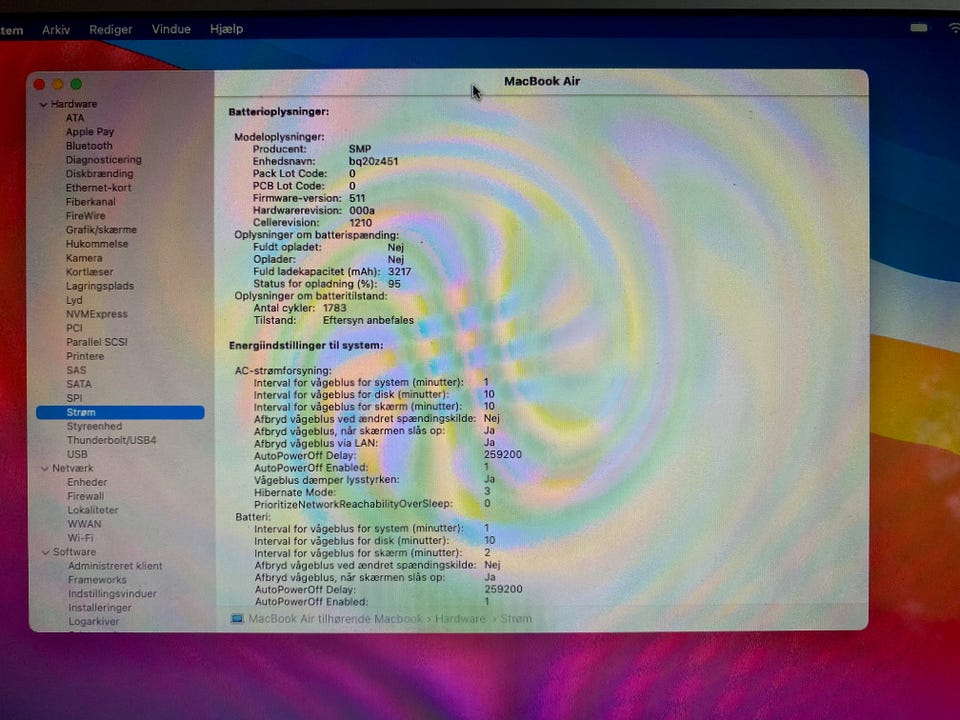Image resolution: width=960 pixels, height=720 pixels.
Task: Select Apple Pay in the sidebar
Action: point(90,132)
